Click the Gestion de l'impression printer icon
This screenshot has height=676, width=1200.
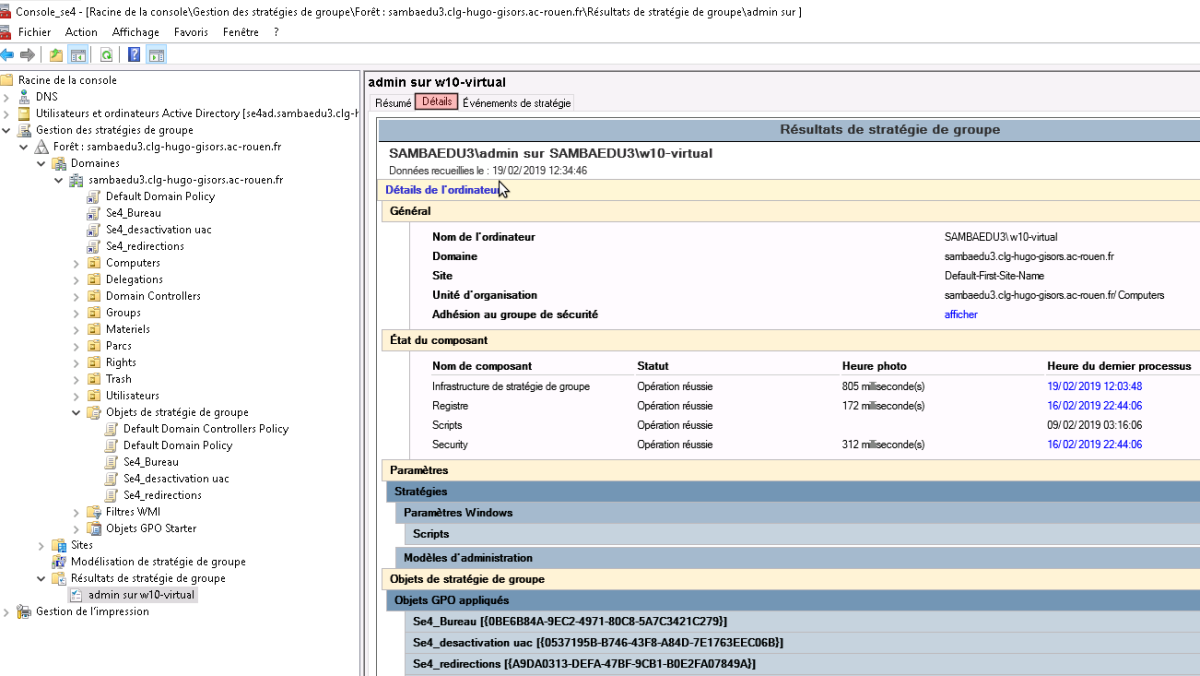(x=25, y=612)
